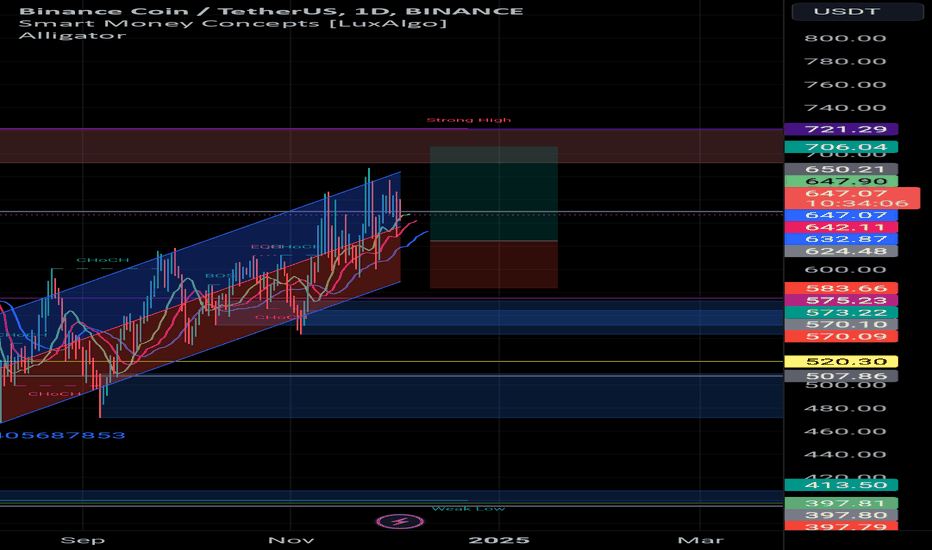Click the Nov label on the time axis

pos(291,540)
